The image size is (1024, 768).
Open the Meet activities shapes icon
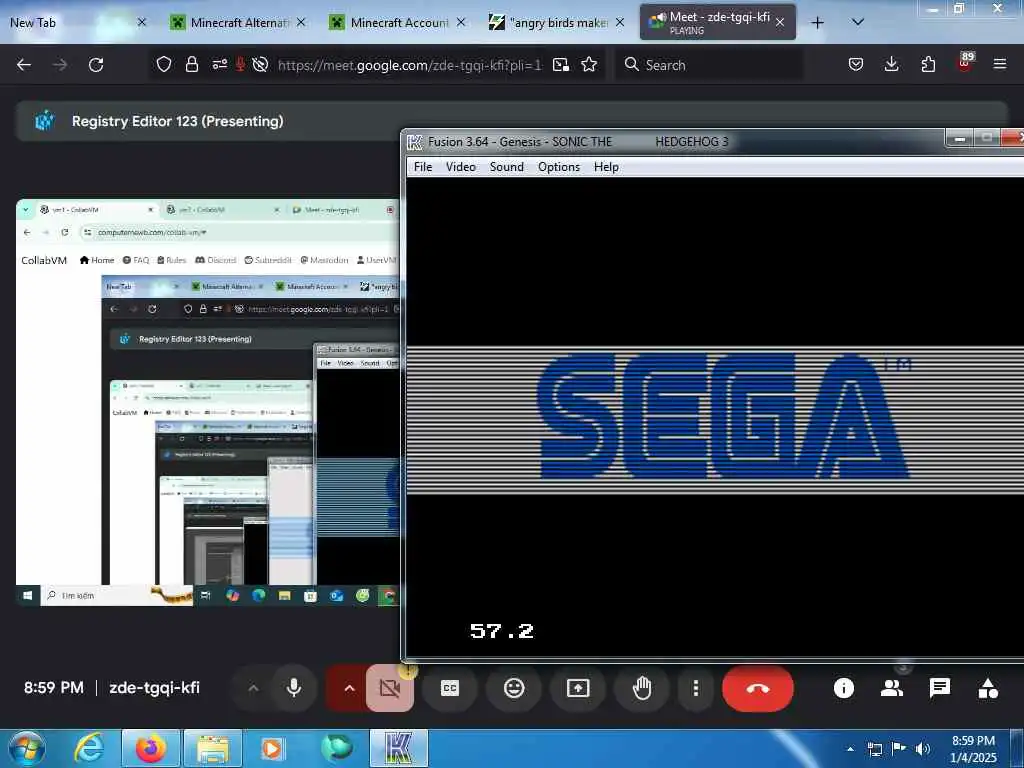coord(988,688)
